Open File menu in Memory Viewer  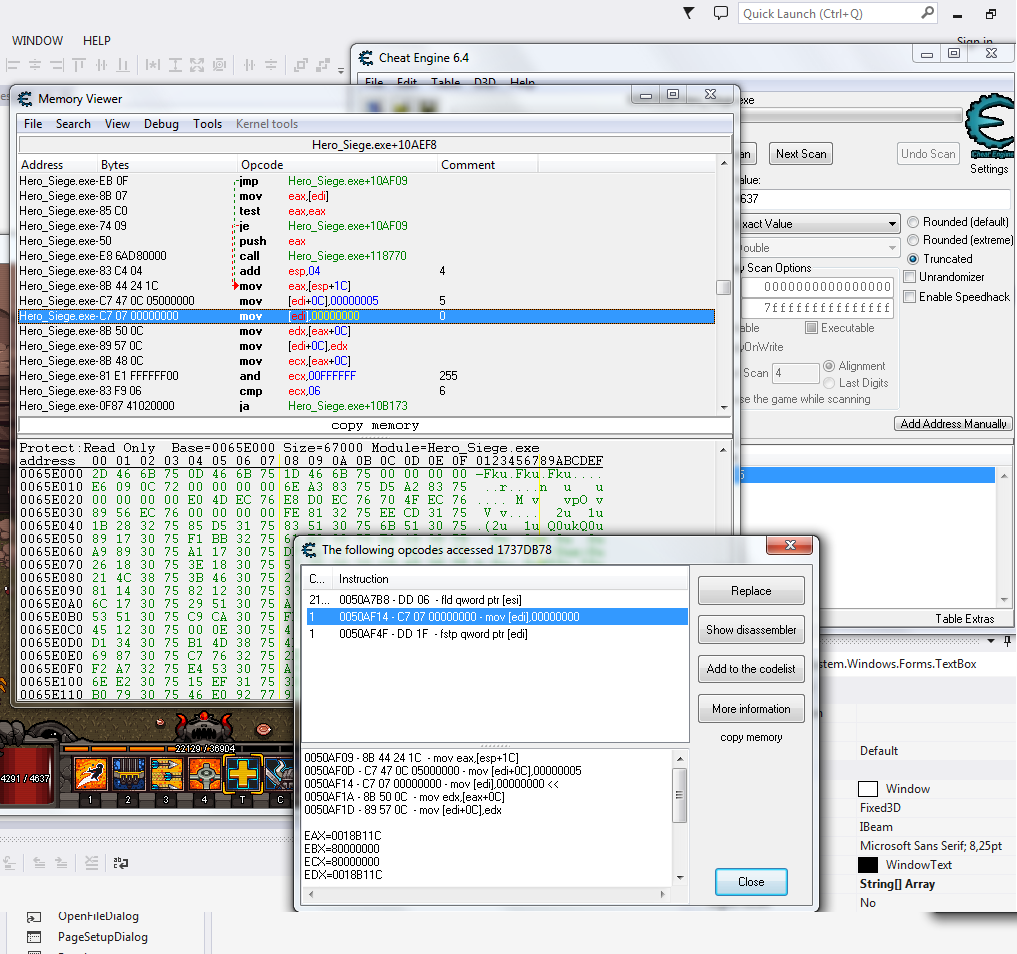coord(33,124)
